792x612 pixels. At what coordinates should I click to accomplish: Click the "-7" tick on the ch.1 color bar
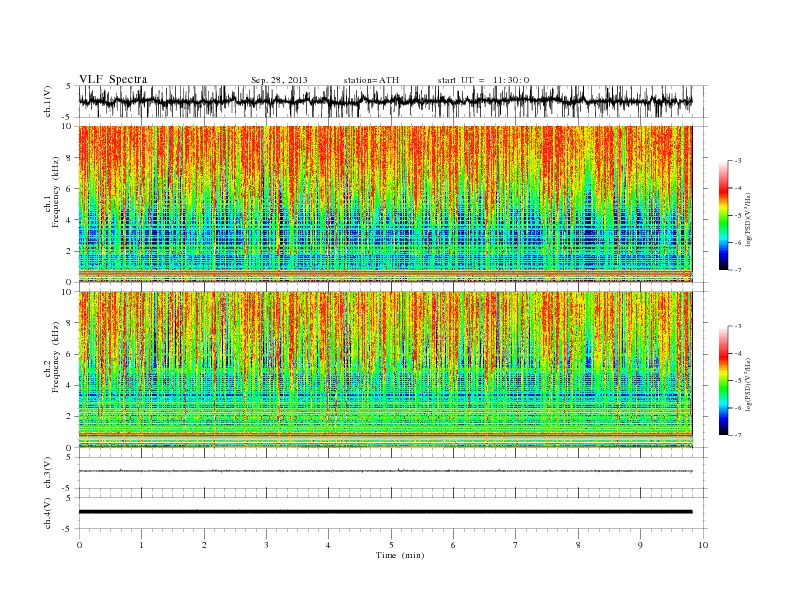pyautogui.click(x=737, y=270)
